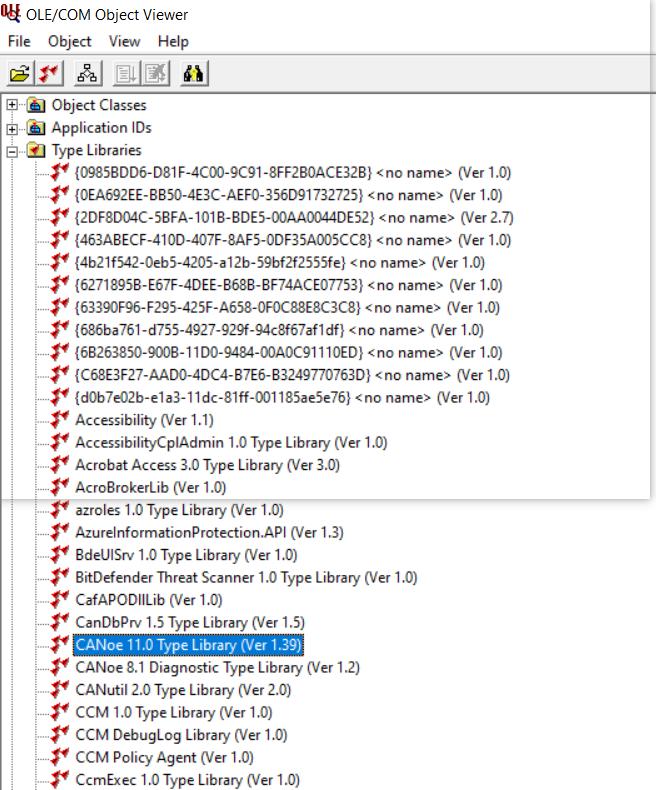Select {0EA692EE-BB50-4E3C-AEF0-356D91732725} entry
The height and width of the screenshot is (790, 656).
[x=289, y=195]
